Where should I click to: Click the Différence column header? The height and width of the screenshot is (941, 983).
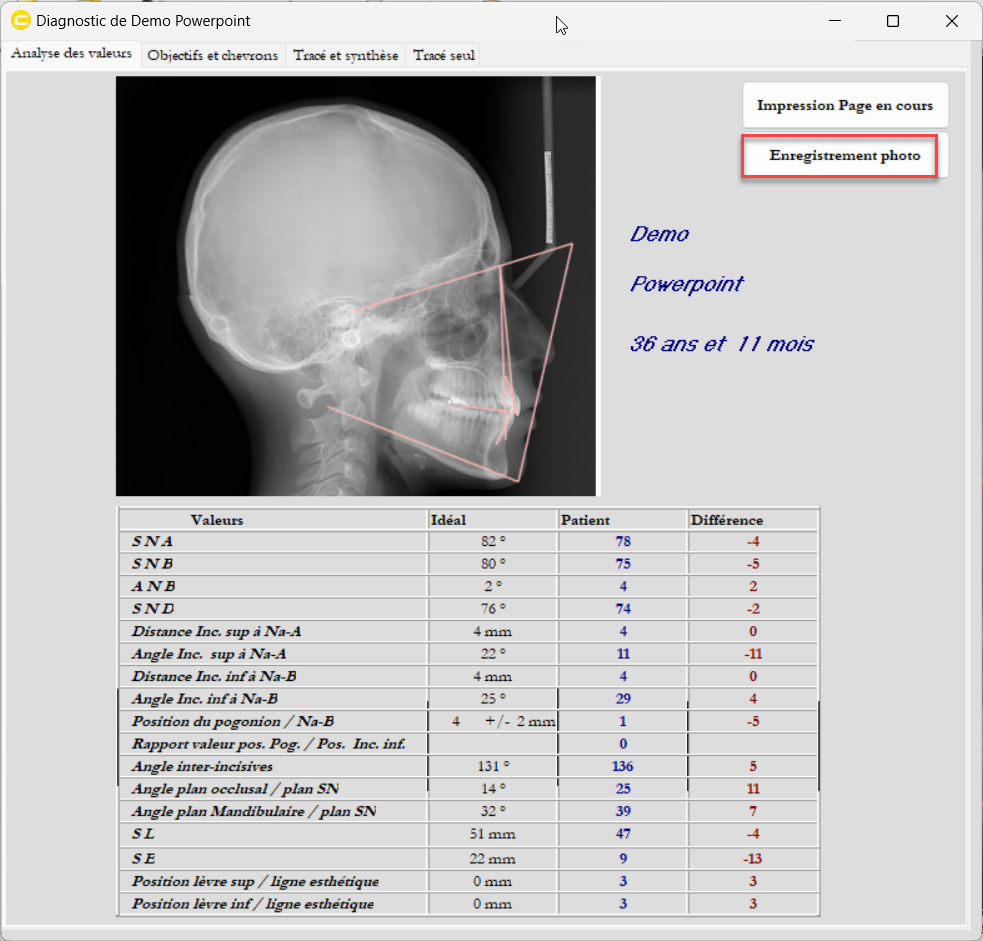coord(726,520)
